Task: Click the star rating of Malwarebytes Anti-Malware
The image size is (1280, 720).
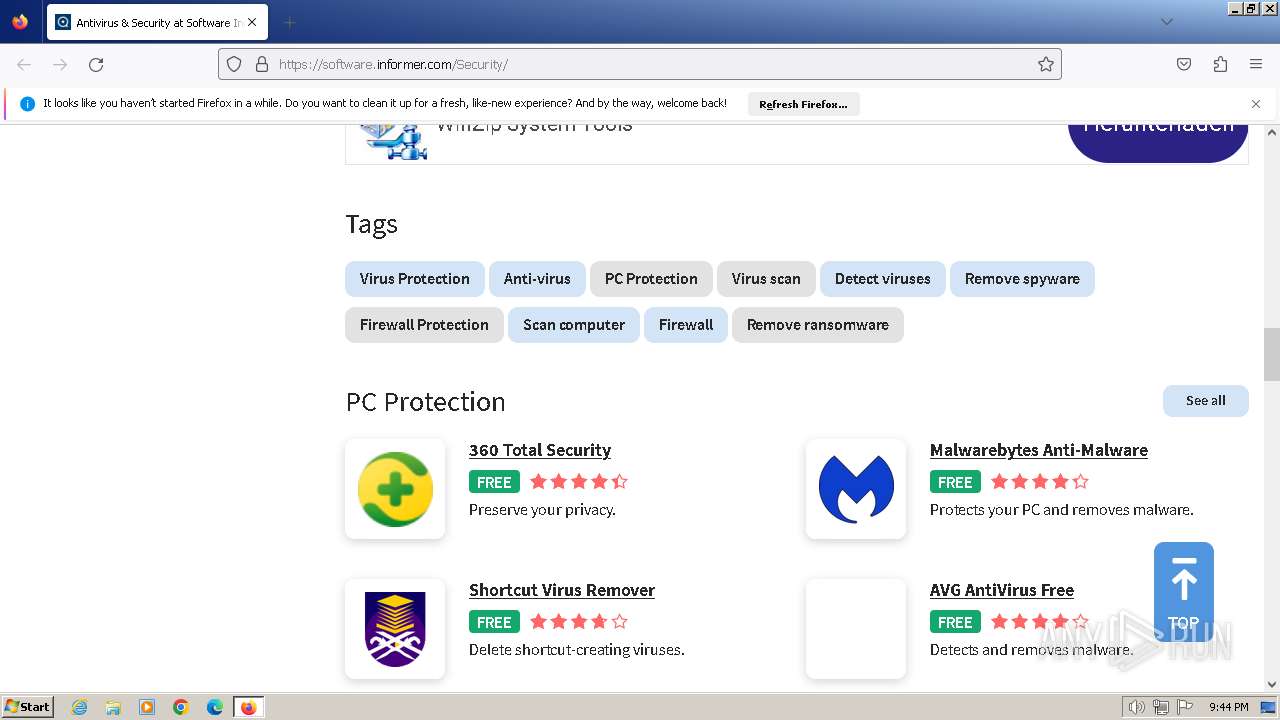Action: [1040, 482]
